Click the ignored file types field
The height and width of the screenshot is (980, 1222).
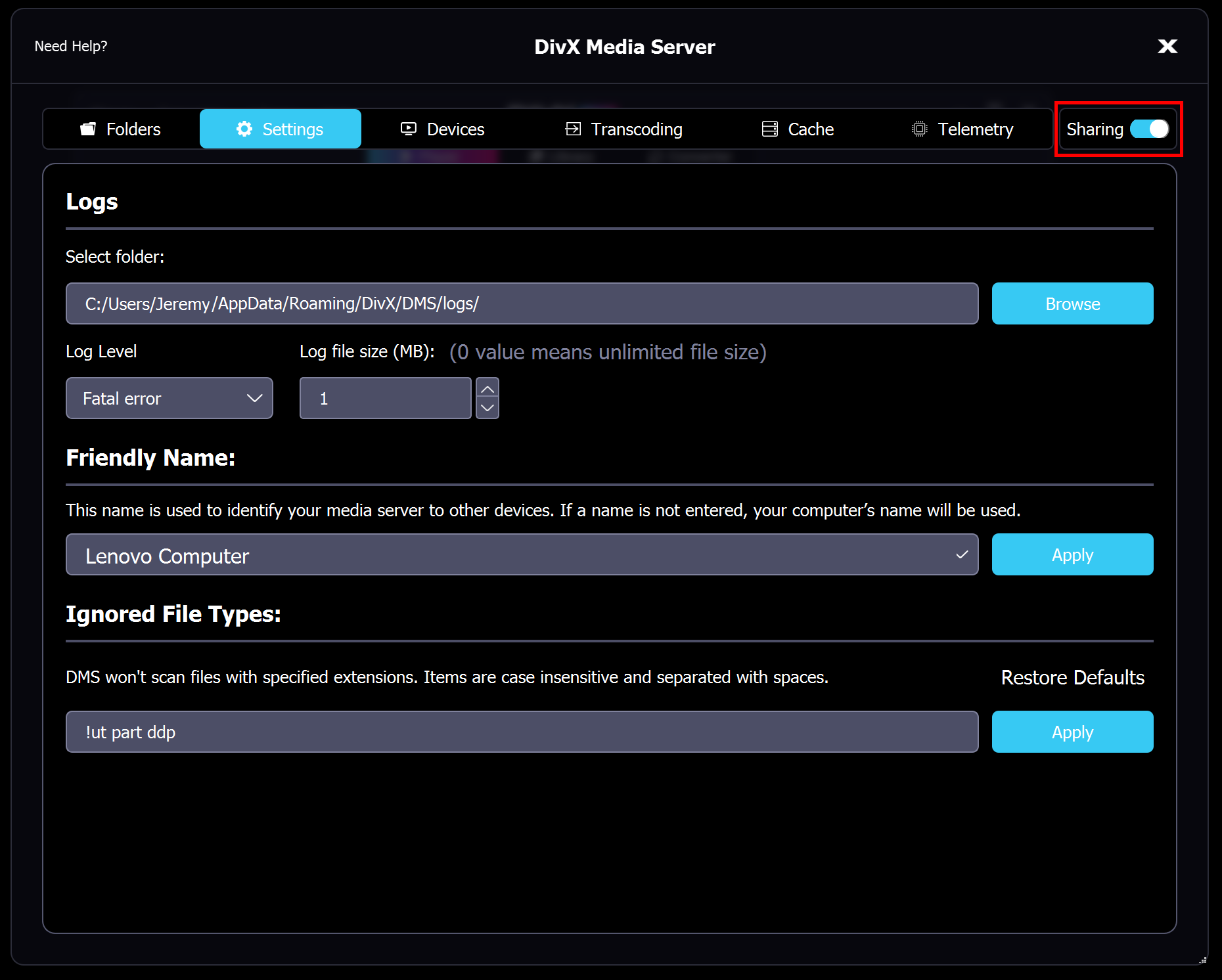tap(522, 732)
